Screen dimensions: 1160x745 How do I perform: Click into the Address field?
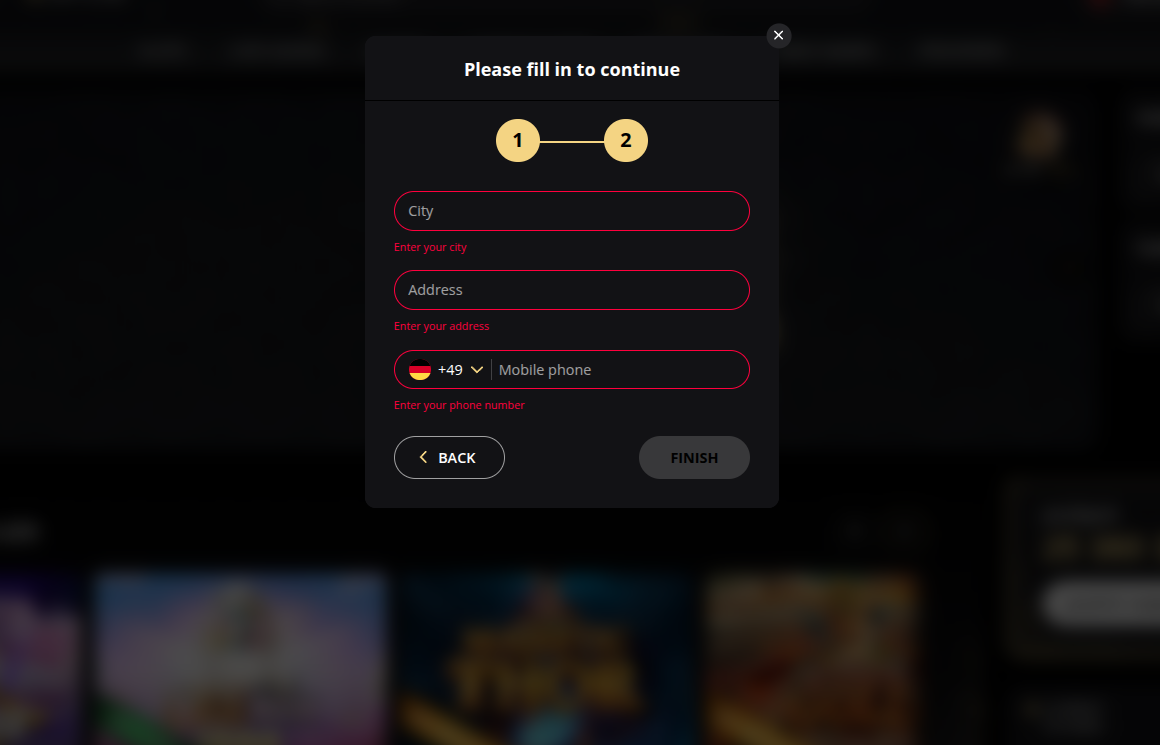(572, 290)
